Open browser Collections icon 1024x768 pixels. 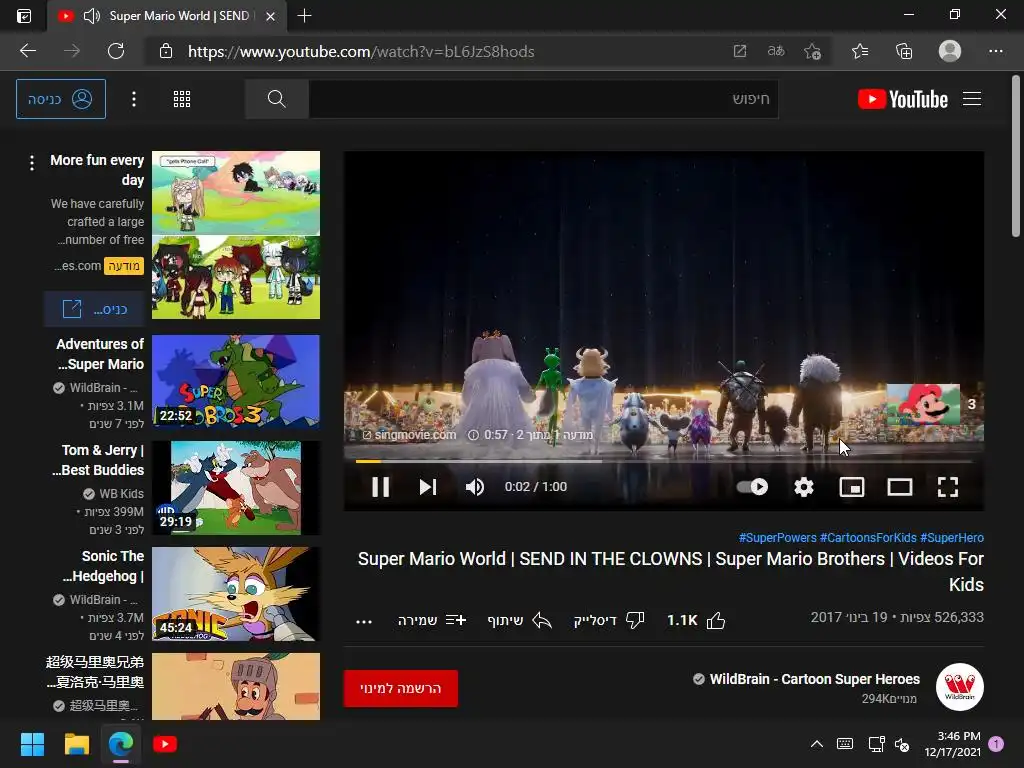[904, 51]
